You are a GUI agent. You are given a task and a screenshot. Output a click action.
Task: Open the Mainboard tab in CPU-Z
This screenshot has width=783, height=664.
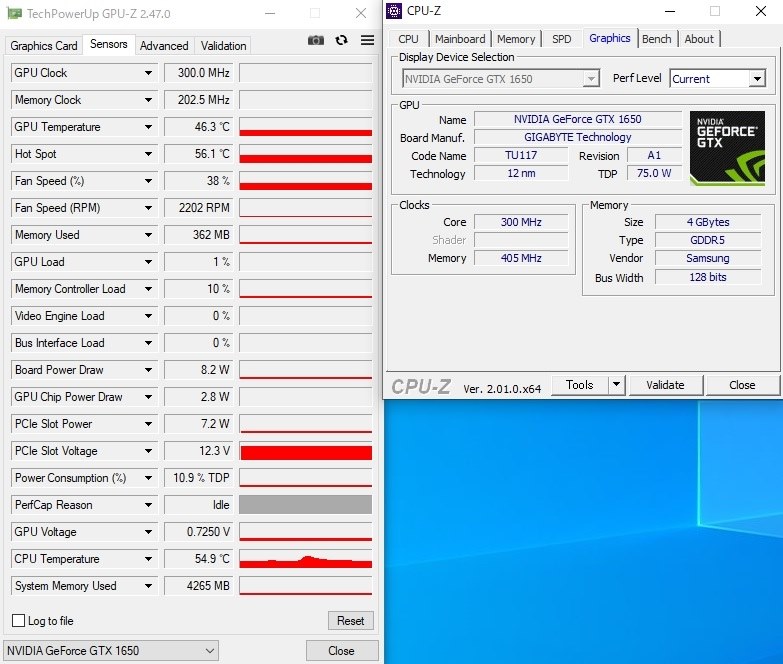pos(460,39)
